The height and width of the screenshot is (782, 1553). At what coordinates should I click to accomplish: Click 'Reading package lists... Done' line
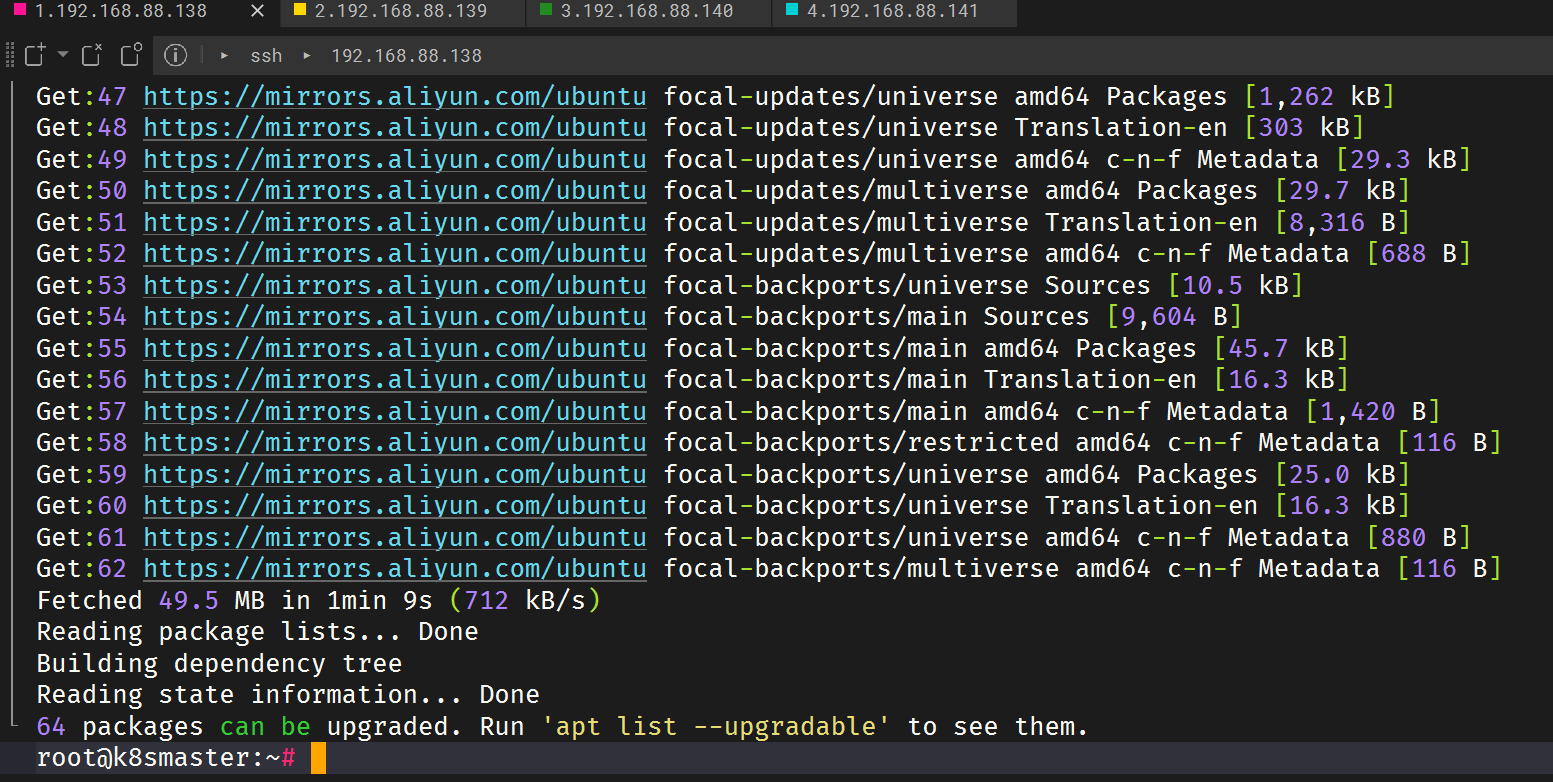point(257,632)
